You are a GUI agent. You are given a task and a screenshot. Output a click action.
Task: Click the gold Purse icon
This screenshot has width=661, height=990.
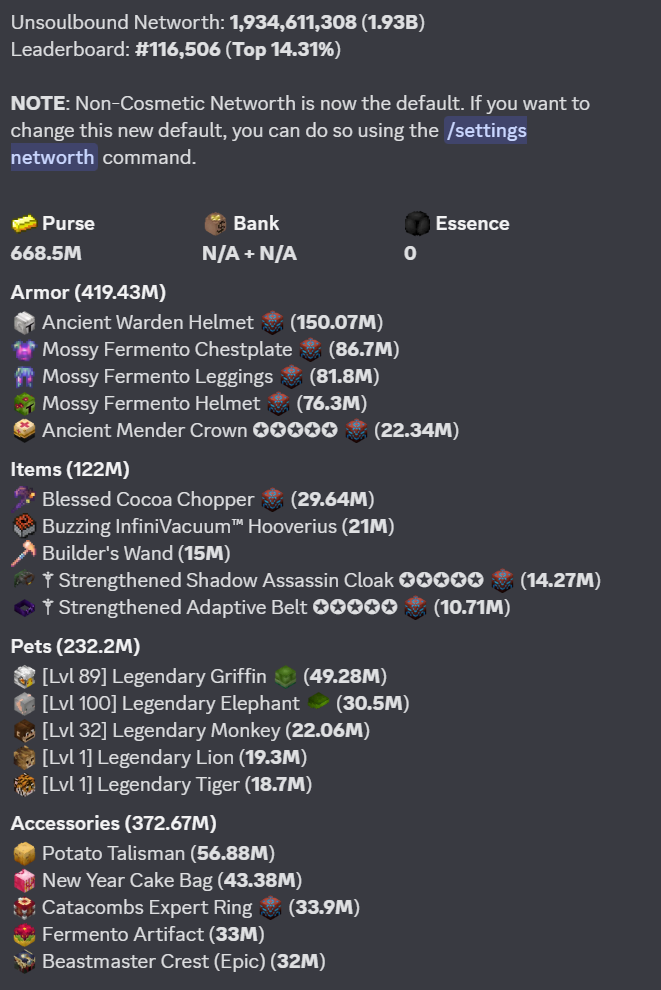pyautogui.click(x=24, y=223)
